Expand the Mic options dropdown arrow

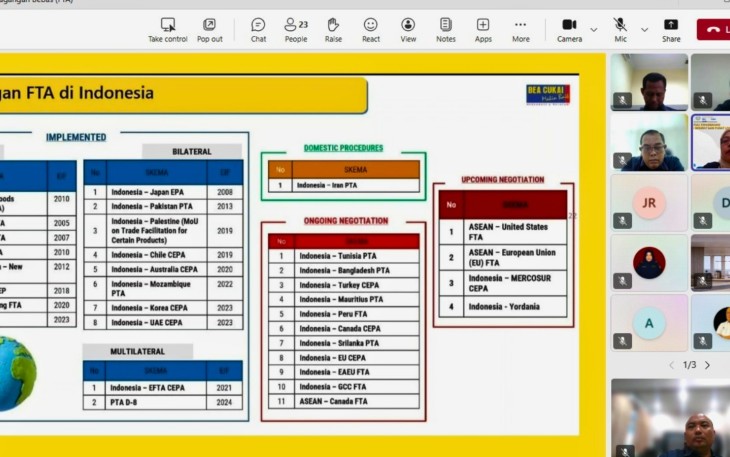pos(644,30)
